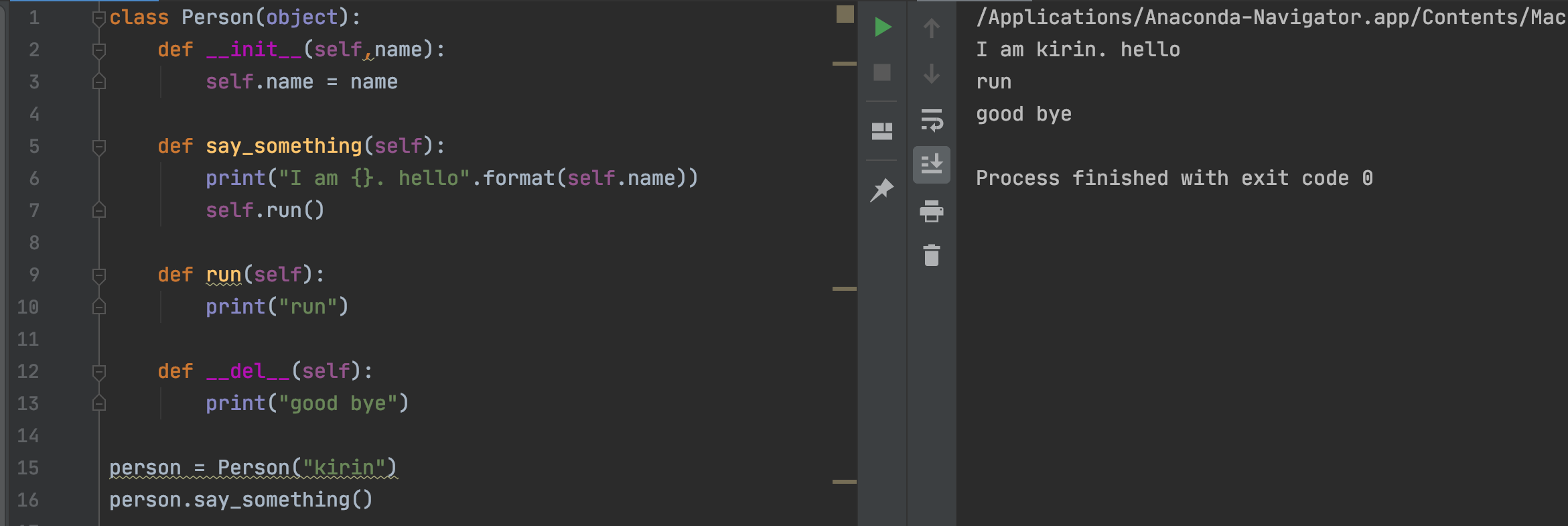Click the "I am {}. hello" format string

click(374, 178)
